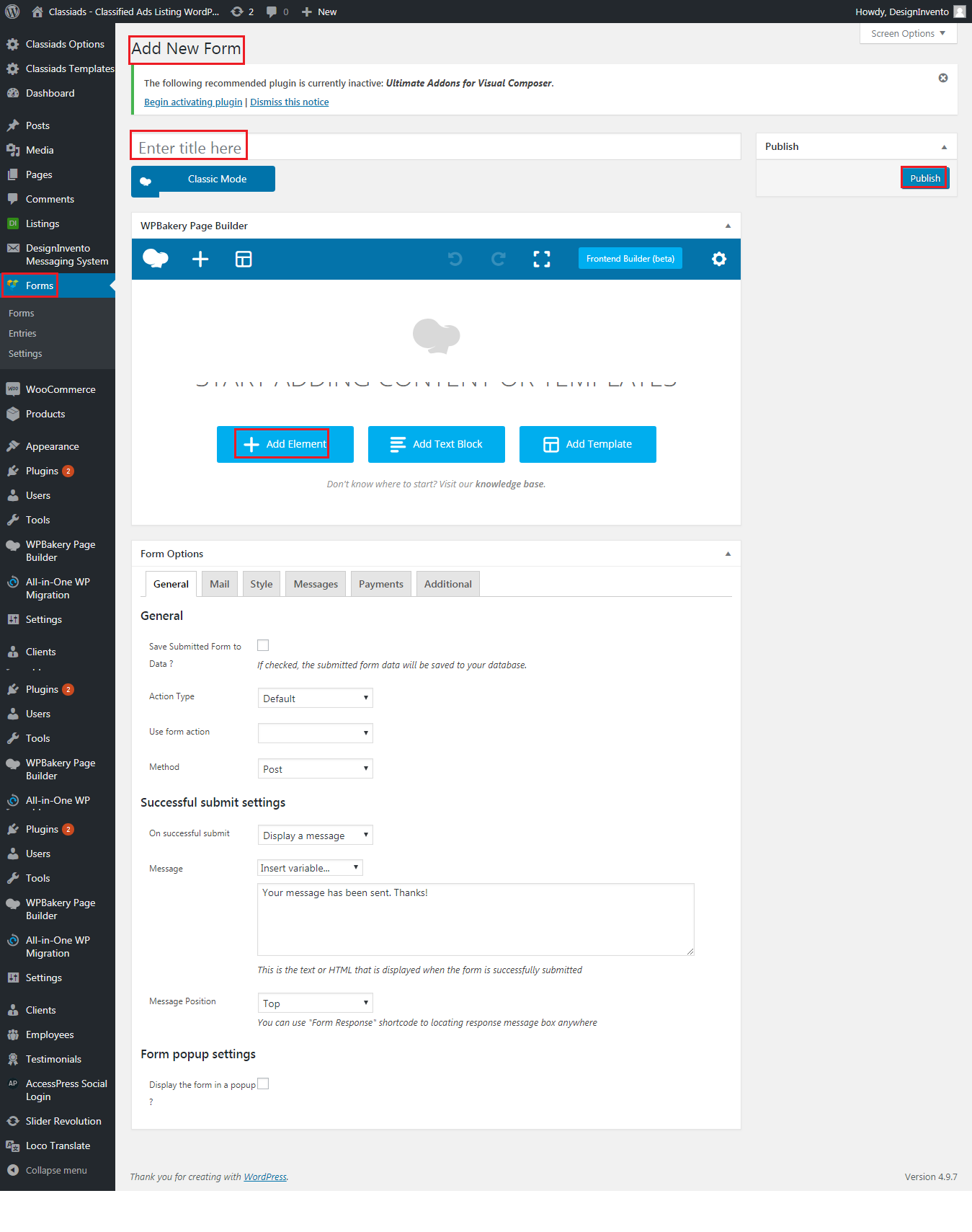Screen dimensions: 972x1232
Task: Click the plus add element icon in builder toolbar
Action: pyautogui.click(x=200, y=259)
